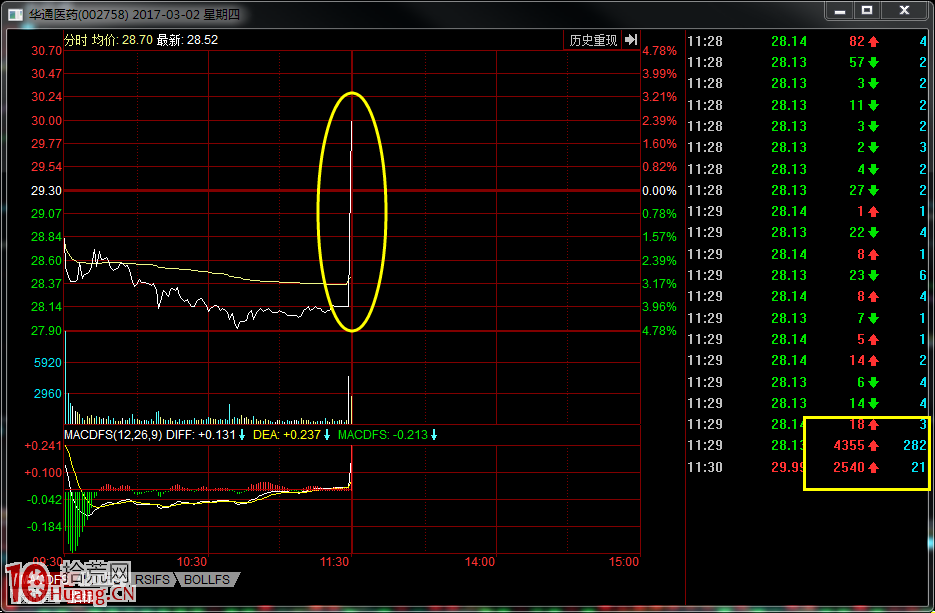
Task: Click the window icon left of 华通医药 title
Action: (16, 14)
